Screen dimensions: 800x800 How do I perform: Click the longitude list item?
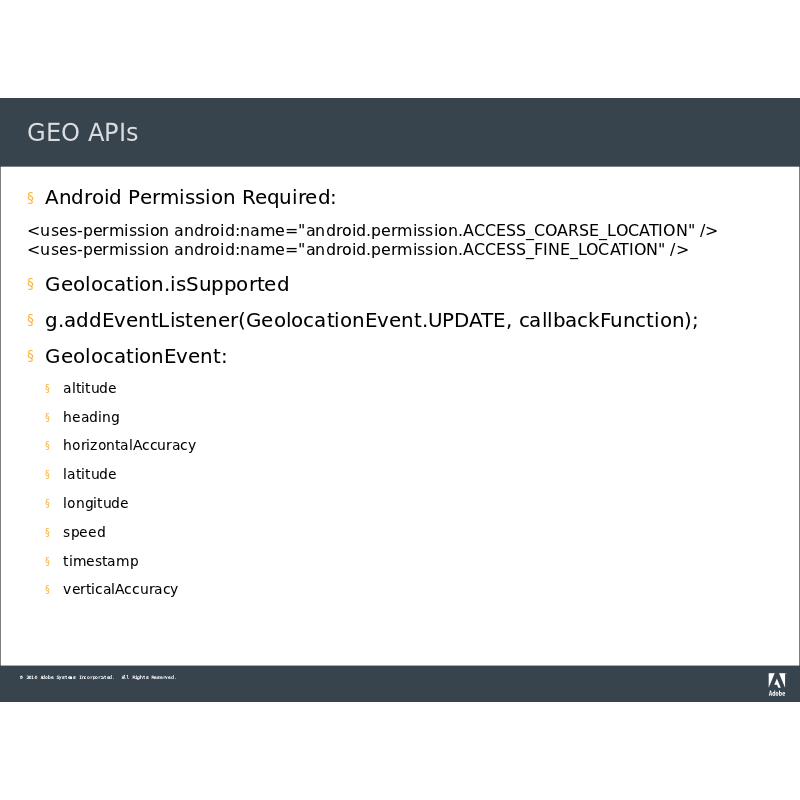pos(95,504)
